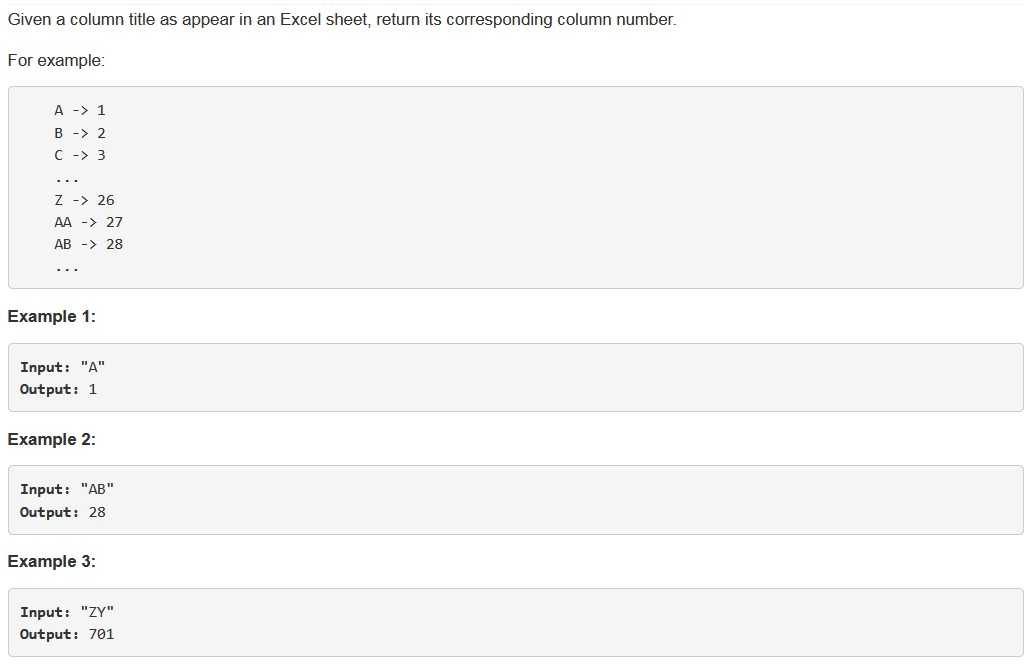
Task: Click the problem description sentence about Excel sheet
Action: (342, 20)
